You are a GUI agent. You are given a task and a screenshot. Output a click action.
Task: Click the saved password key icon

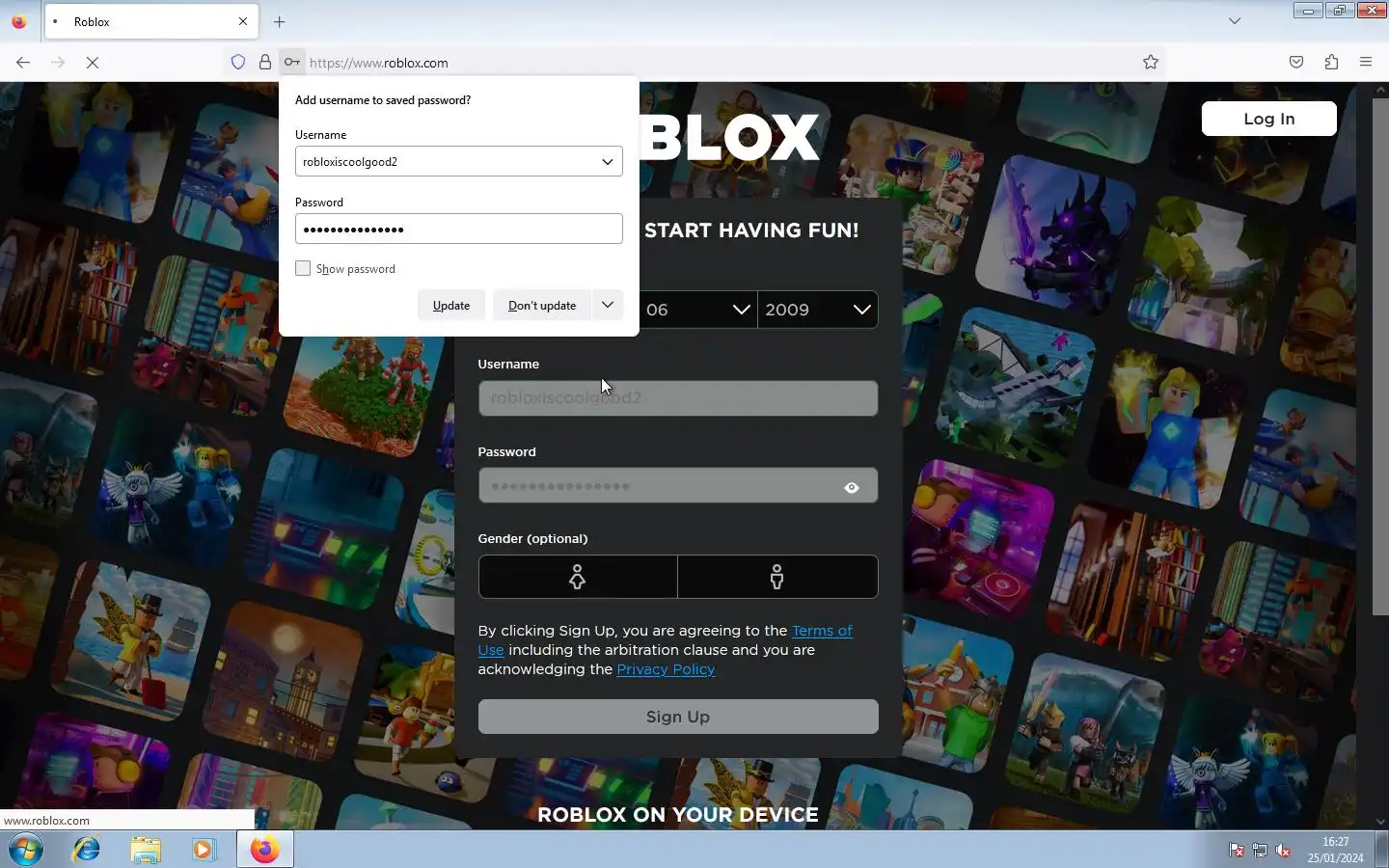pyautogui.click(x=291, y=63)
